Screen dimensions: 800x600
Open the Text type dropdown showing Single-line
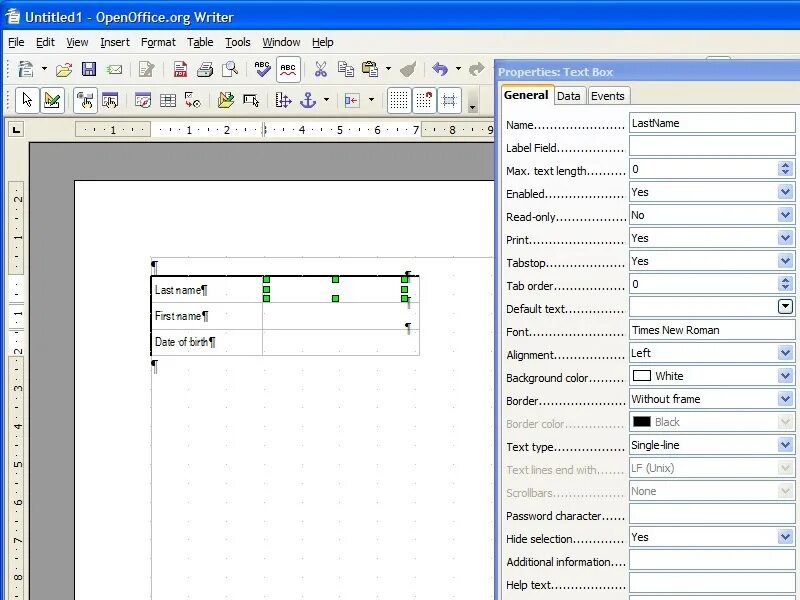(x=785, y=445)
